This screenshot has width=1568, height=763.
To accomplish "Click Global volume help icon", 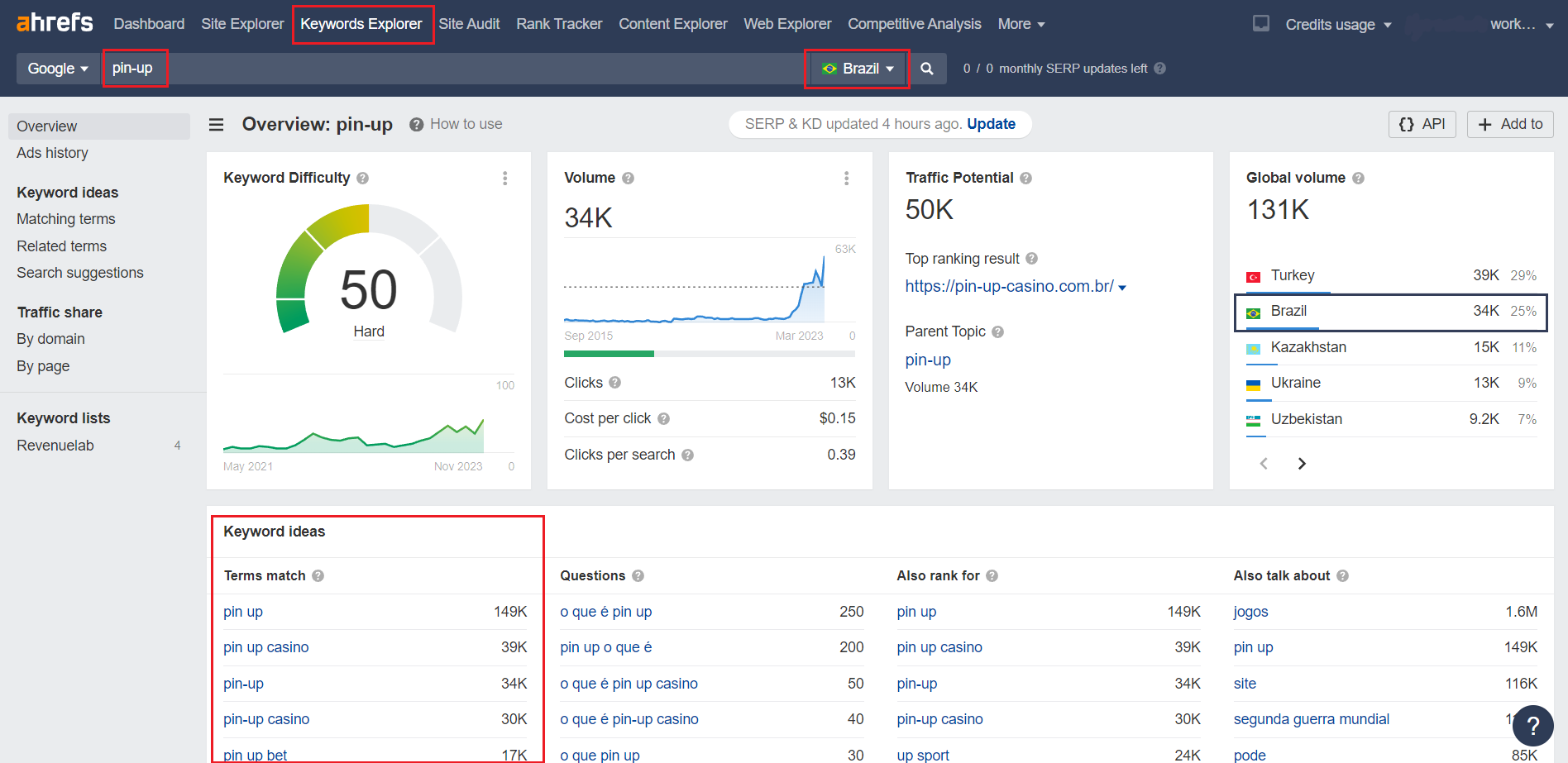I will (x=1358, y=178).
